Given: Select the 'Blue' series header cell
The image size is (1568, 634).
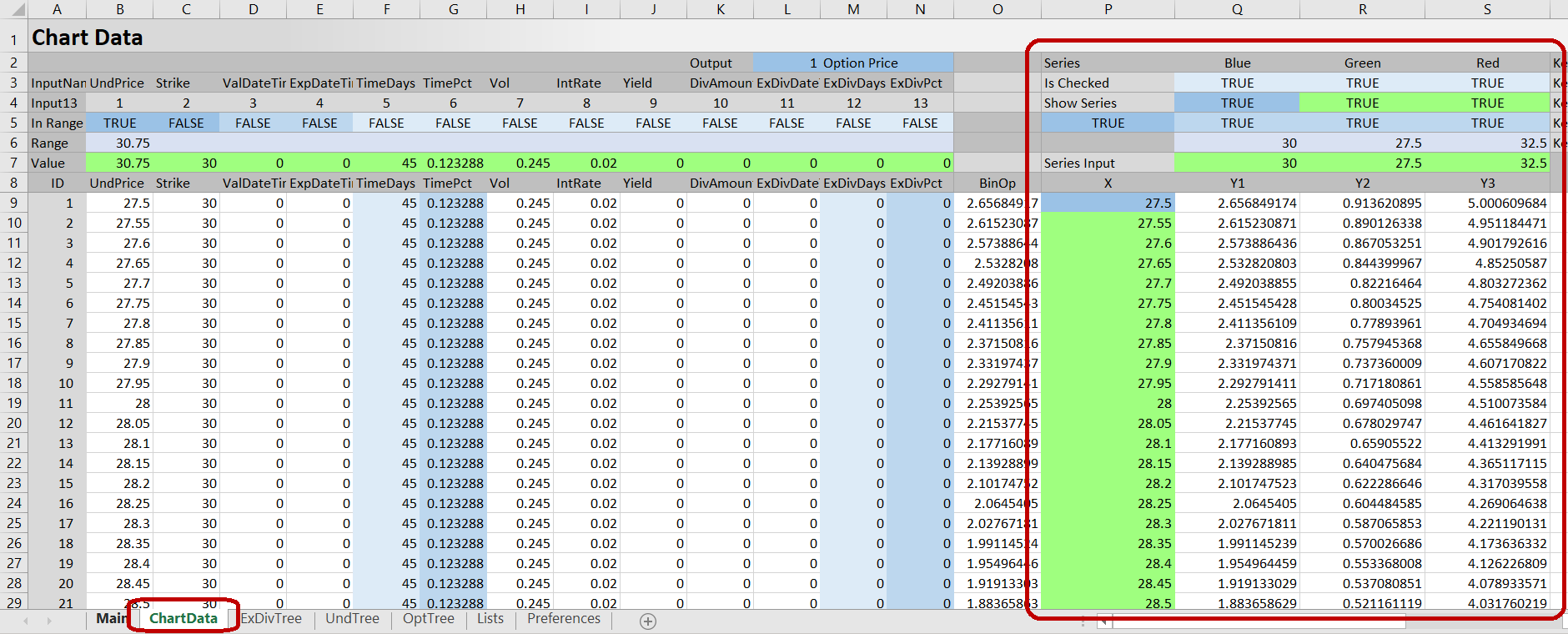Looking at the screenshot, I should [x=1237, y=63].
